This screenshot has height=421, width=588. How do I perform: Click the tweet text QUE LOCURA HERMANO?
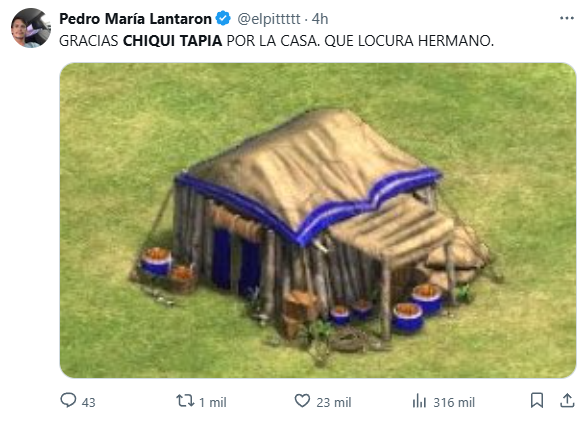coord(409,41)
